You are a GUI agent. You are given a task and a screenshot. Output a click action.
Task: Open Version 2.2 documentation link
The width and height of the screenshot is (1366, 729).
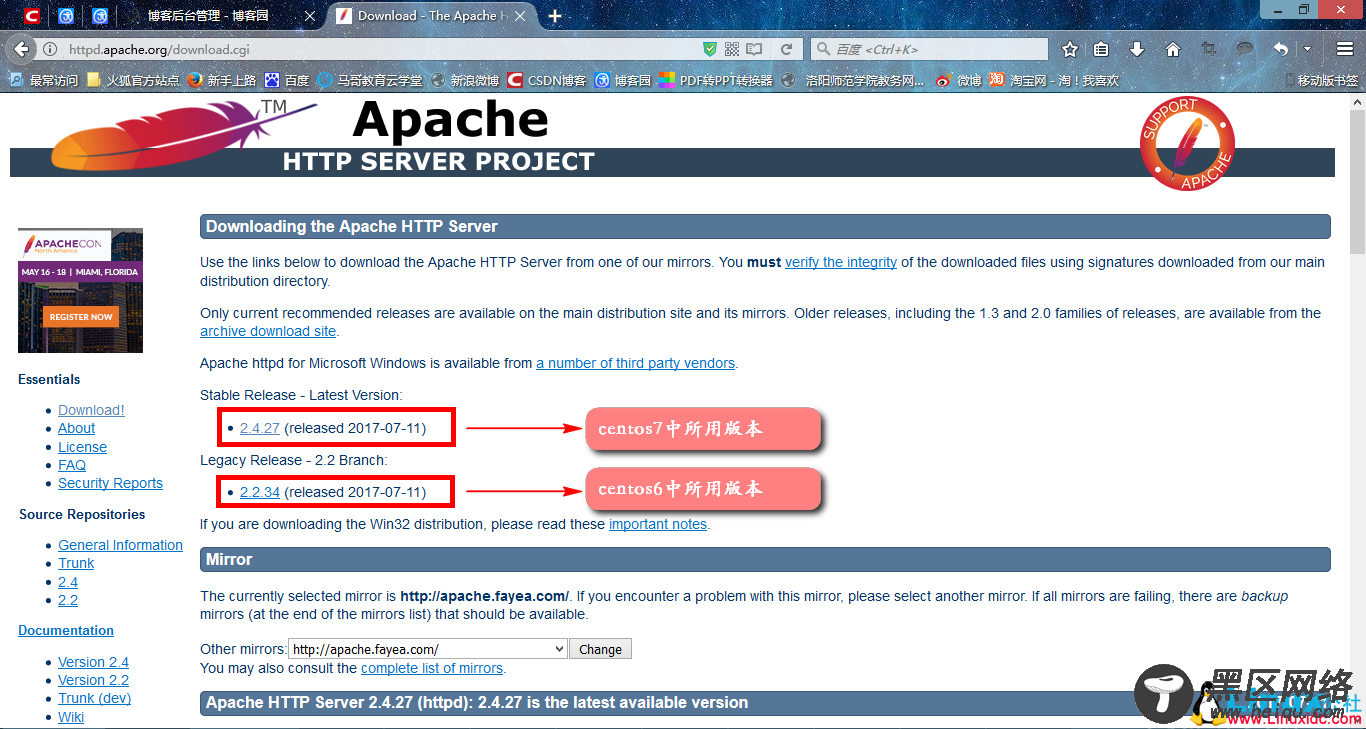pos(93,680)
